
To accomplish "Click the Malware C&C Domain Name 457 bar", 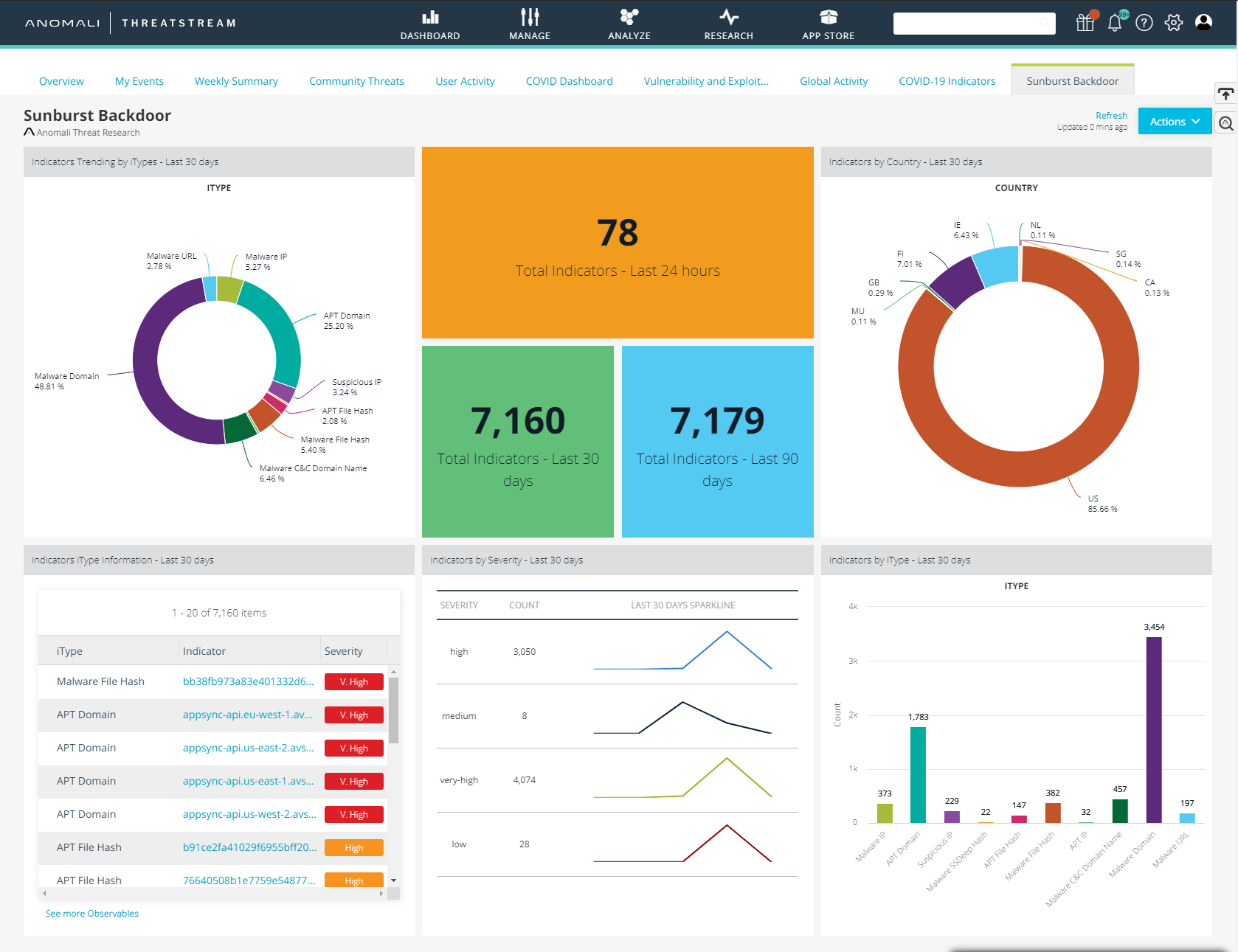I will tap(1120, 811).
